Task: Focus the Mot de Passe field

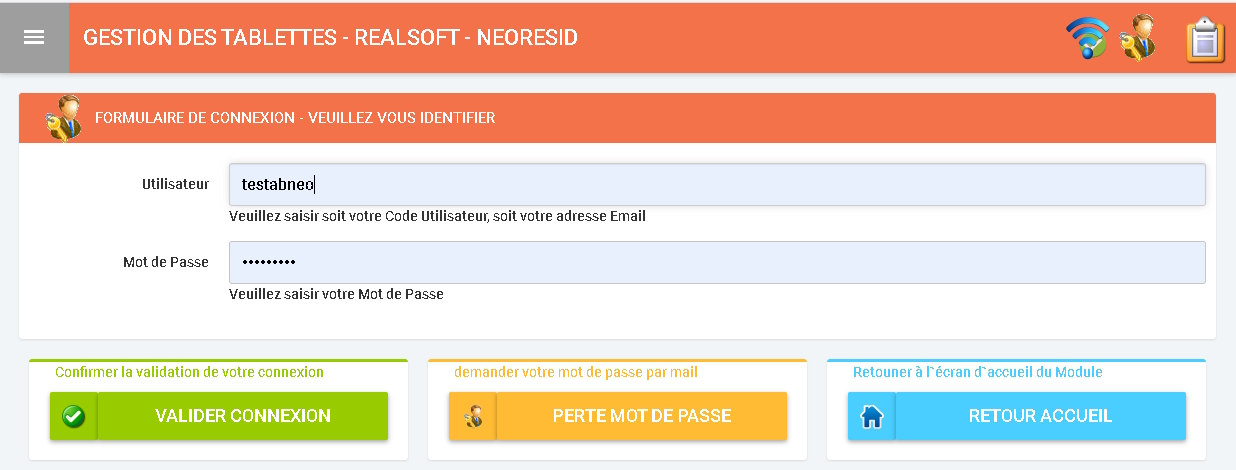Action: [716, 262]
